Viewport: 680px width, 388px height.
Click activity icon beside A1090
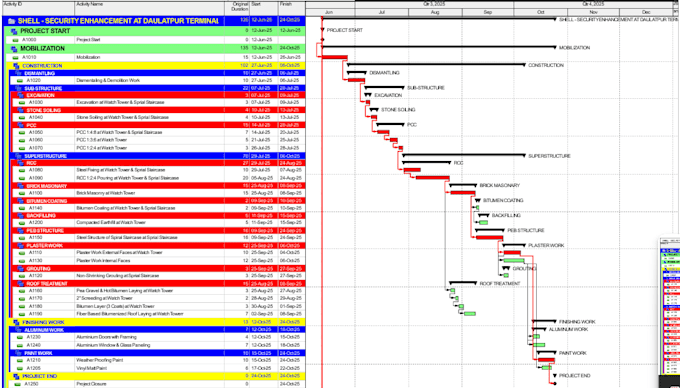pyautogui.click(x=22, y=178)
